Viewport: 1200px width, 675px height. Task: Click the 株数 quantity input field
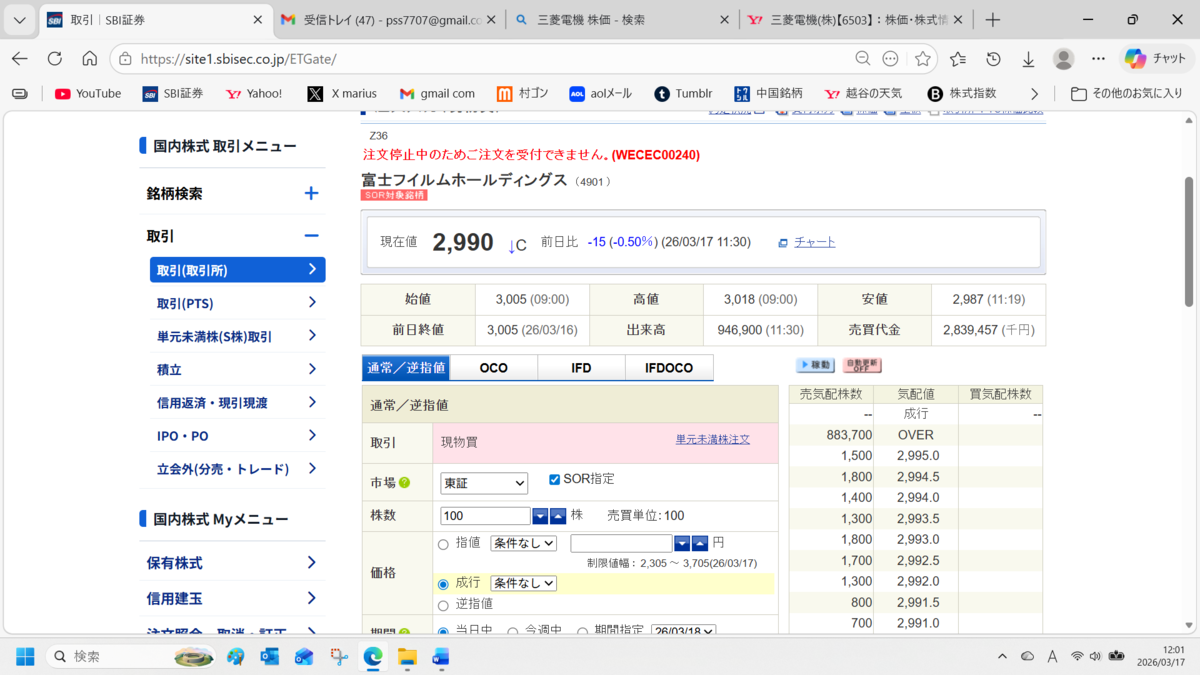point(485,516)
